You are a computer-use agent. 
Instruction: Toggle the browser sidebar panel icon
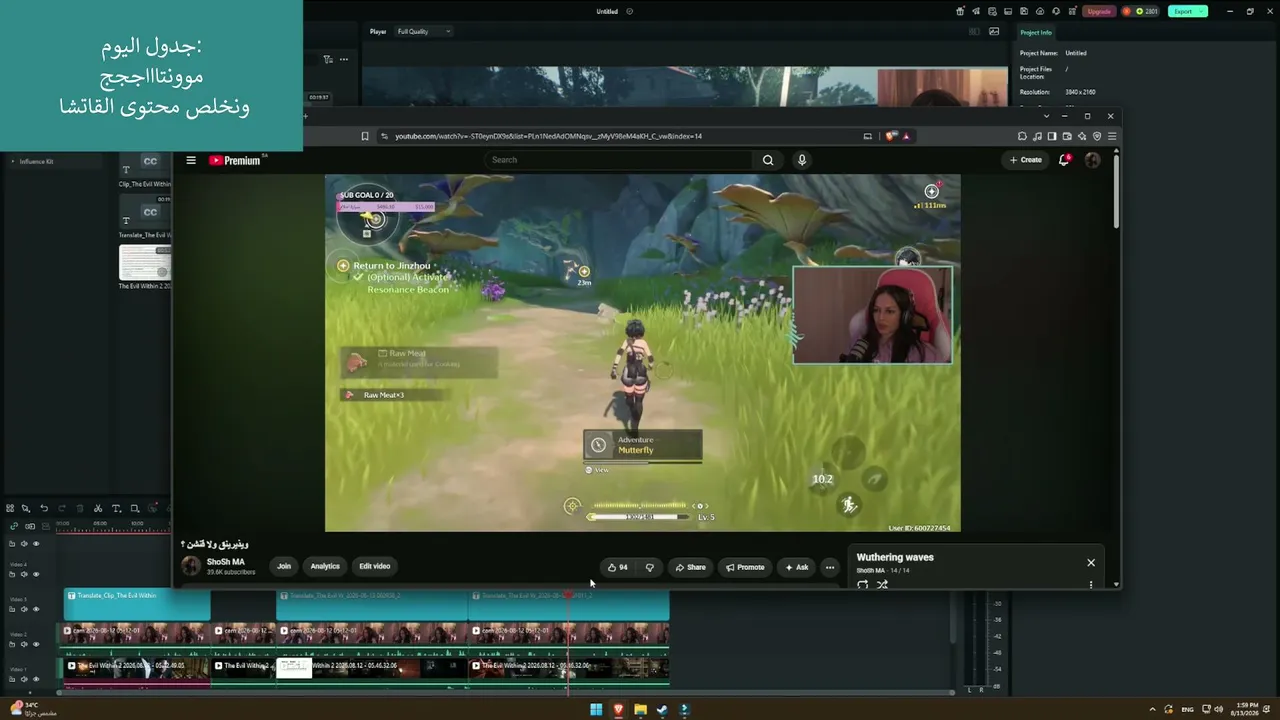tap(1052, 136)
